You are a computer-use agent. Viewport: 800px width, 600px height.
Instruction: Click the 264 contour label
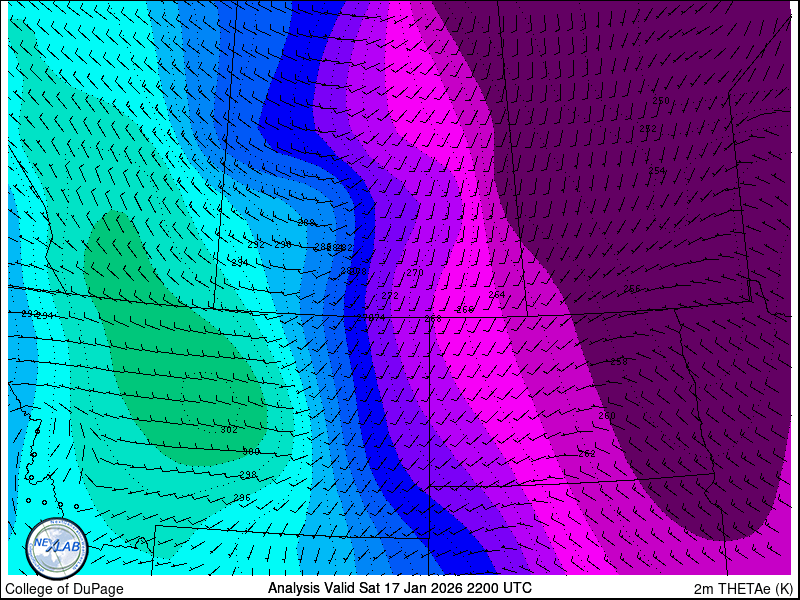[496, 294]
